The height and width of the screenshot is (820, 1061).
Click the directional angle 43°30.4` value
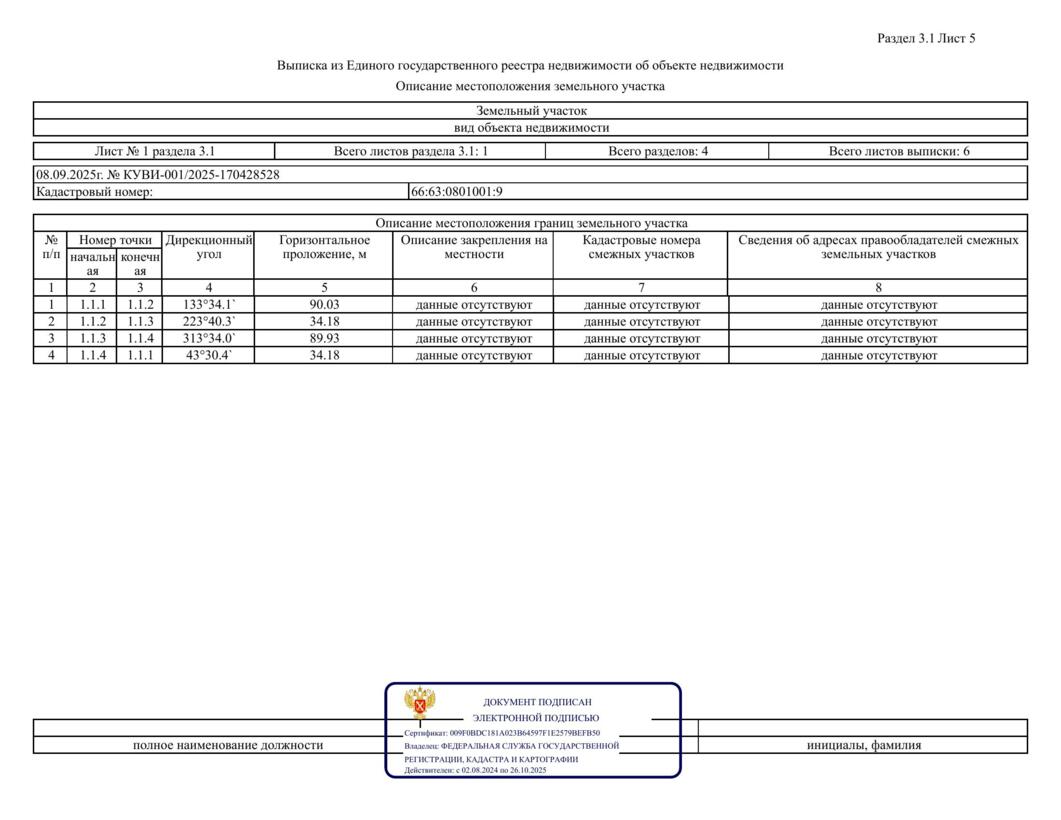[208, 355]
